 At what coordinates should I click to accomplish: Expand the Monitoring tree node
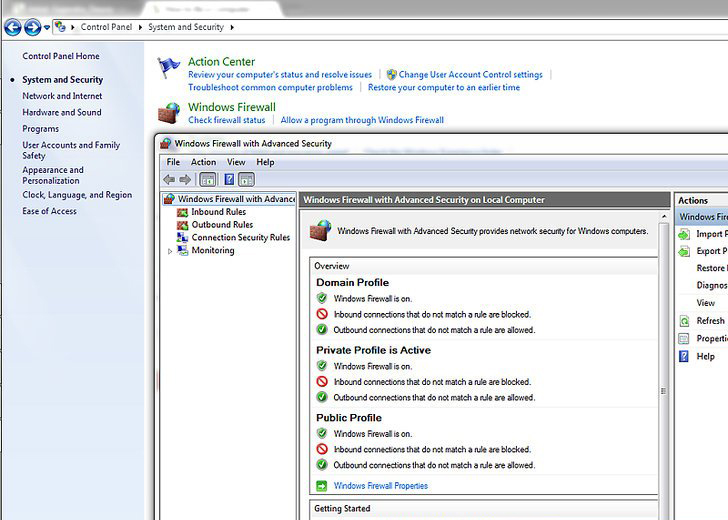[170, 251]
